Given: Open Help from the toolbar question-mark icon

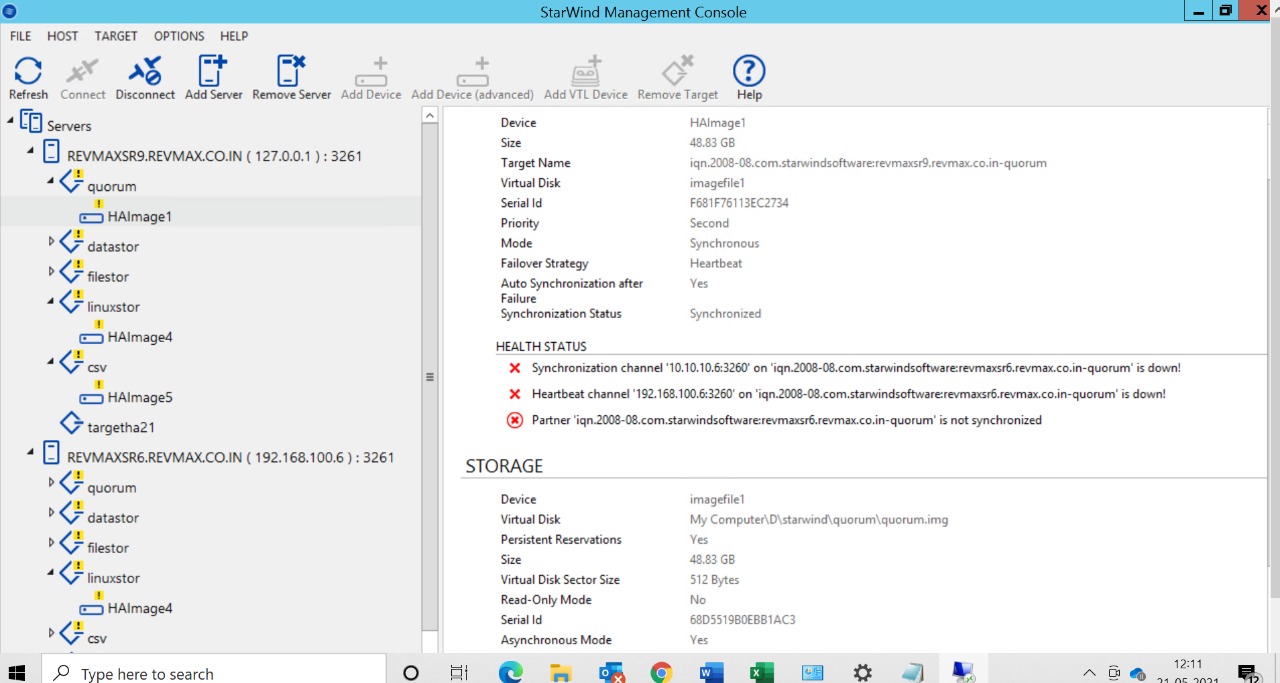Looking at the screenshot, I should click(749, 71).
